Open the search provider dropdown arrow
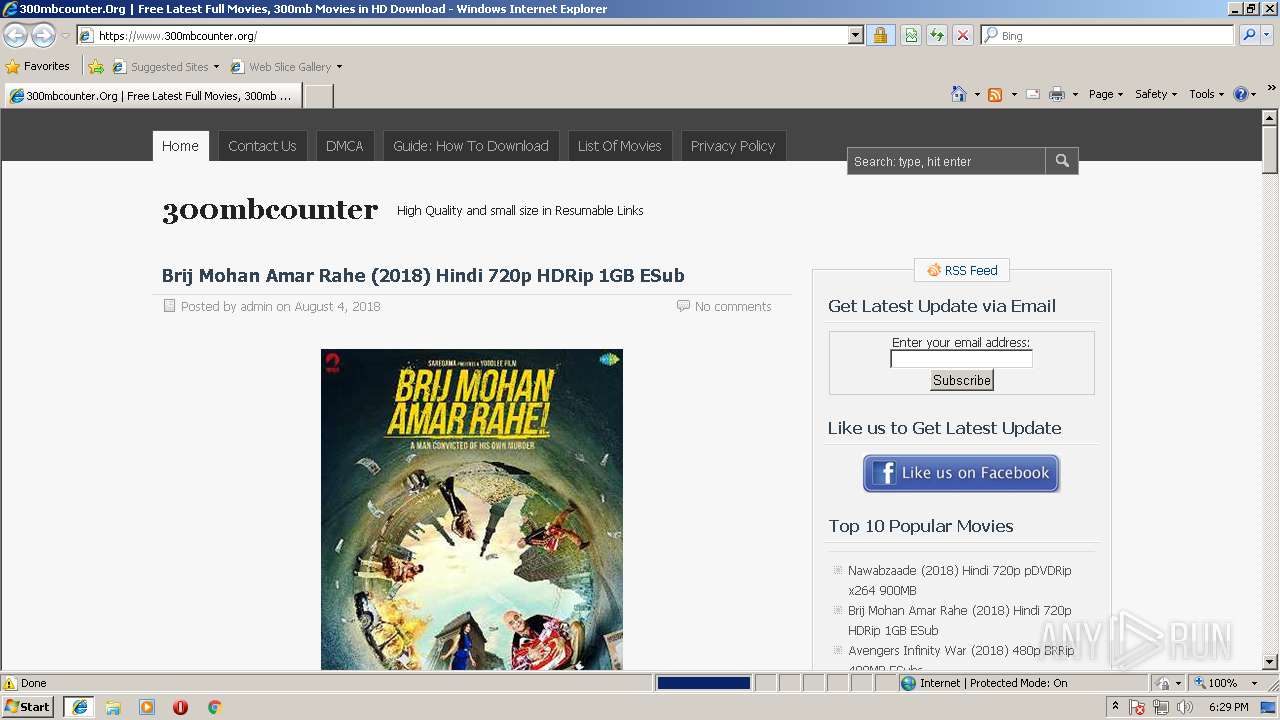 1268,35
